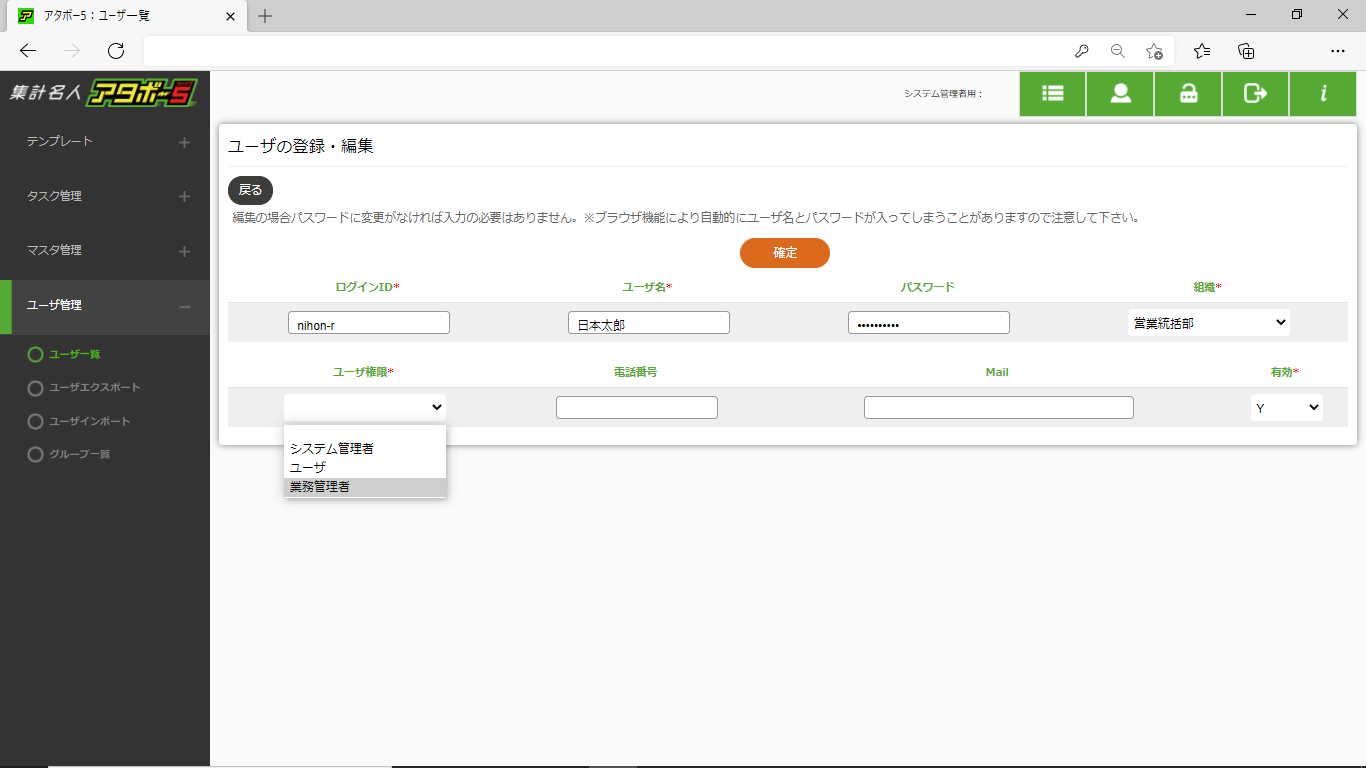1366x768 pixels.
Task: Click the browser back arrow
Action: point(28,51)
